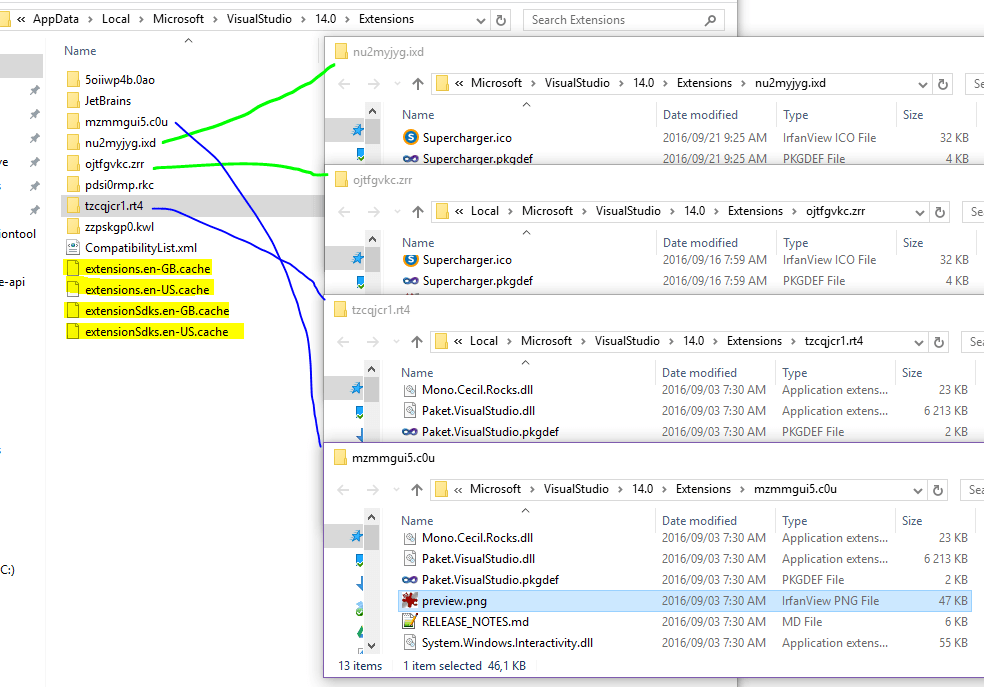The width and height of the screenshot is (984, 687).
Task: Select the highlighted tzcqjcr1.rt4 folder
Action: pyautogui.click(x=115, y=205)
